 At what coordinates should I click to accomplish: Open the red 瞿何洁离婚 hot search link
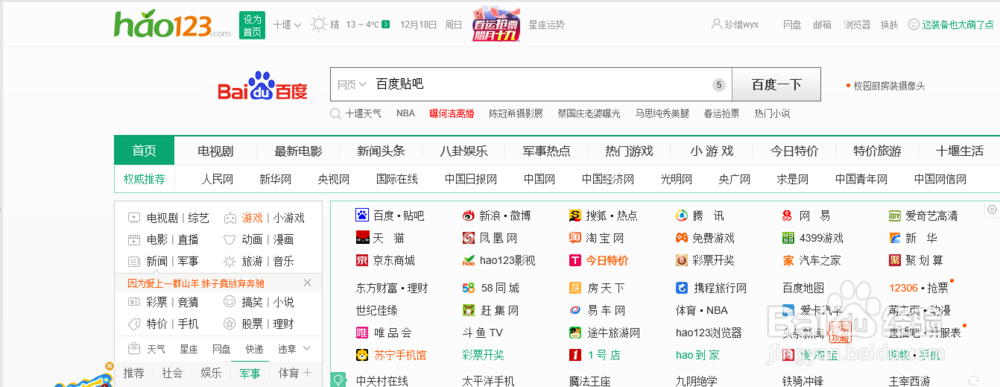click(x=452, y=113)
